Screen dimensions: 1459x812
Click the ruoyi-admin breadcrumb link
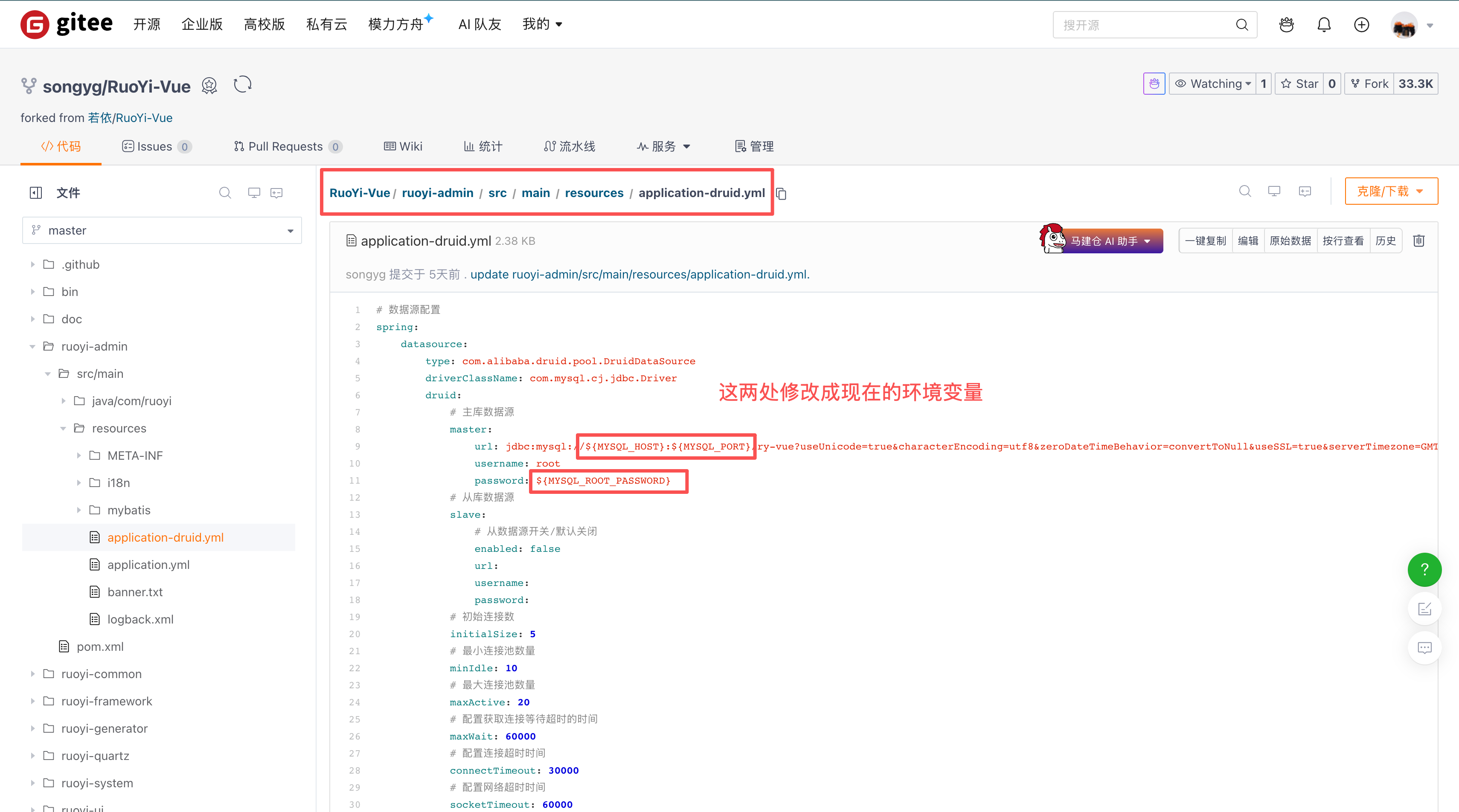coord(437,193)
